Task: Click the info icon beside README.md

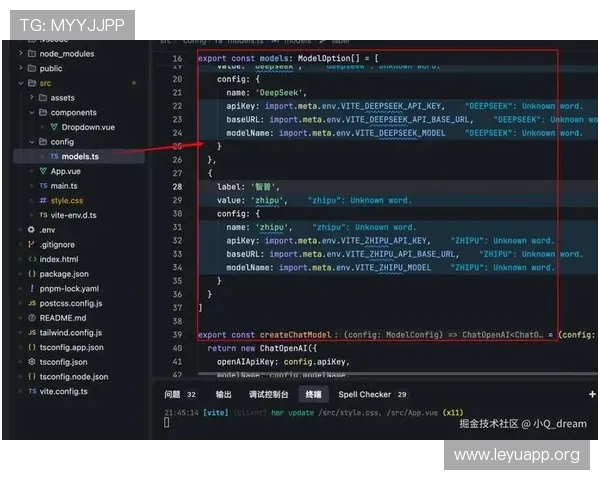Action: [32, 318]
